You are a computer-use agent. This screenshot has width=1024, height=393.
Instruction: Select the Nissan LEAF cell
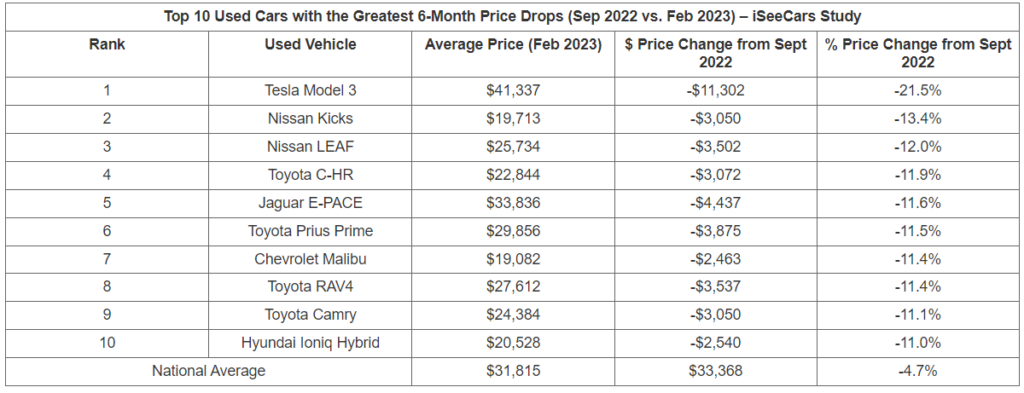pyautogui.click(x=310, y=146)
